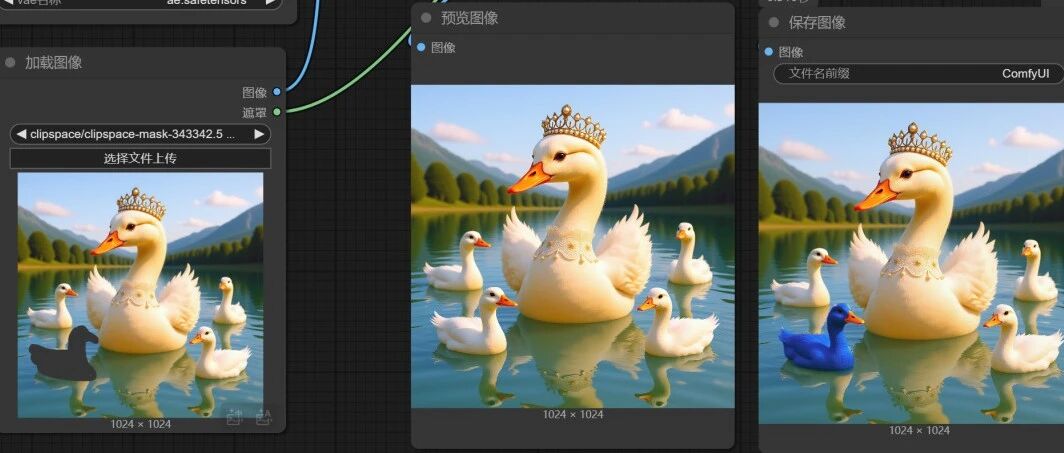Click the 文件名前缀 ComfyUI field
Viewport: 1064px width, 453px height.
point(919,74)
